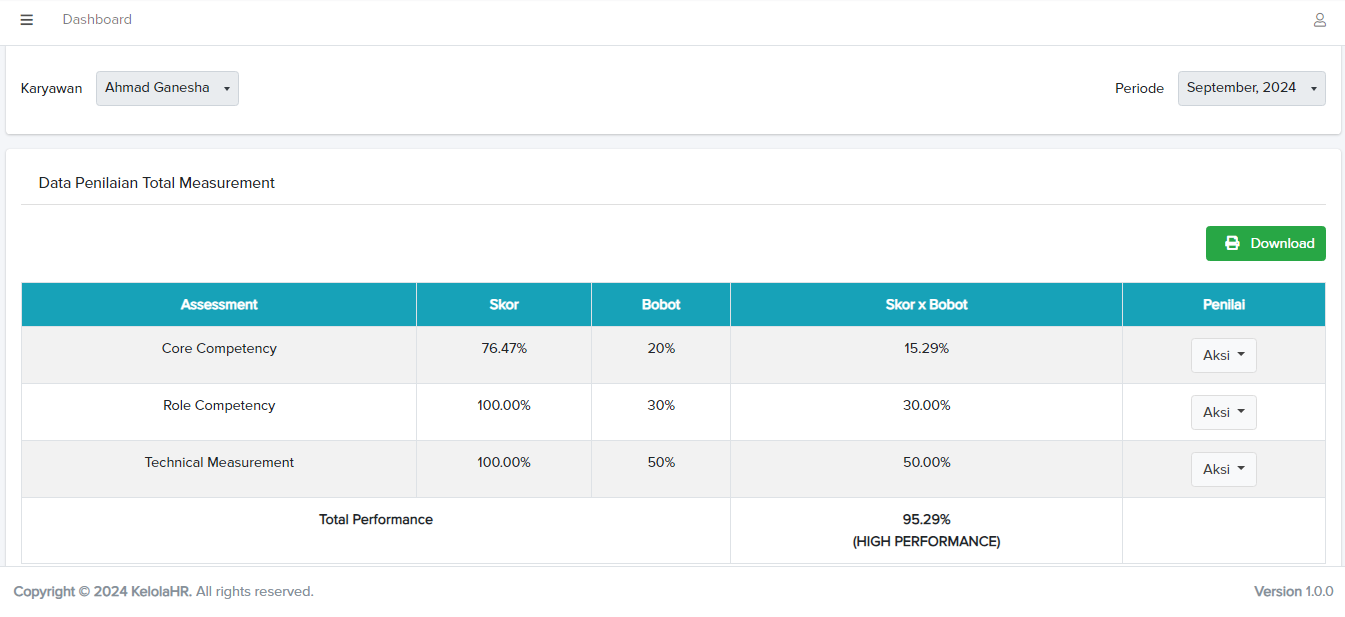Click the user profile icon
The height and width of the screenshot is (617, 1345).
(x=1319, y=20)
